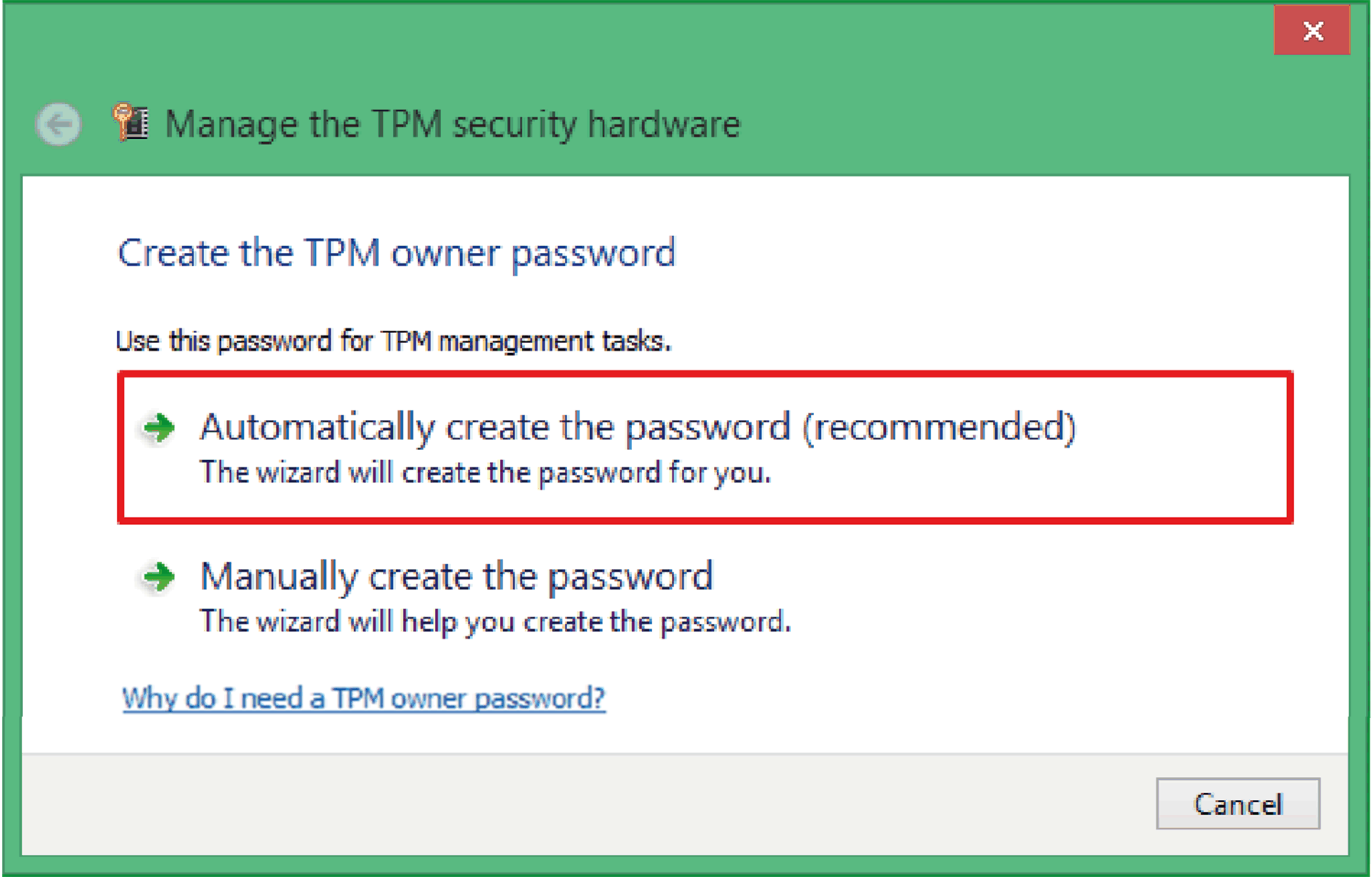
Task: Click the green arrow beside Automatically create
Action: click(159, 427)
